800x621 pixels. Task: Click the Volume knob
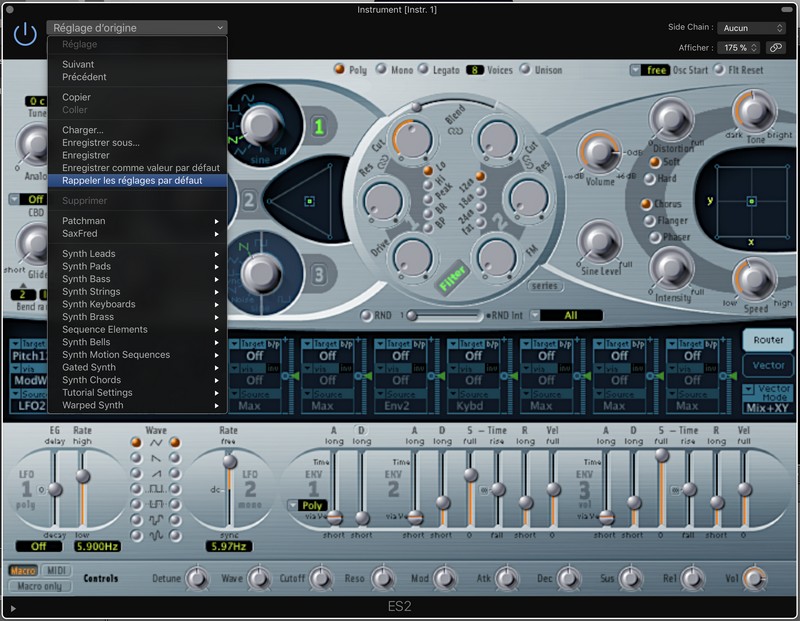pyautogui.click(x=599, y=154)
